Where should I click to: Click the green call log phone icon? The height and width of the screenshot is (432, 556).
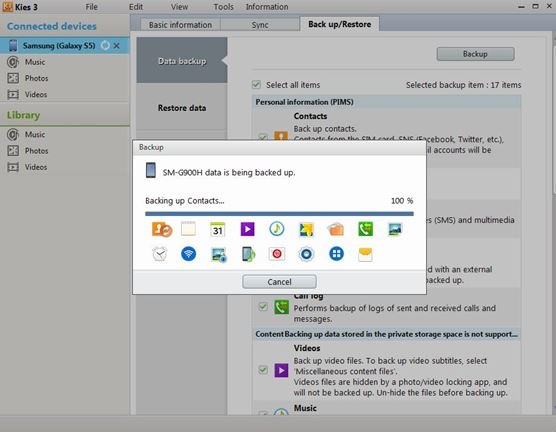coord(366,229)
